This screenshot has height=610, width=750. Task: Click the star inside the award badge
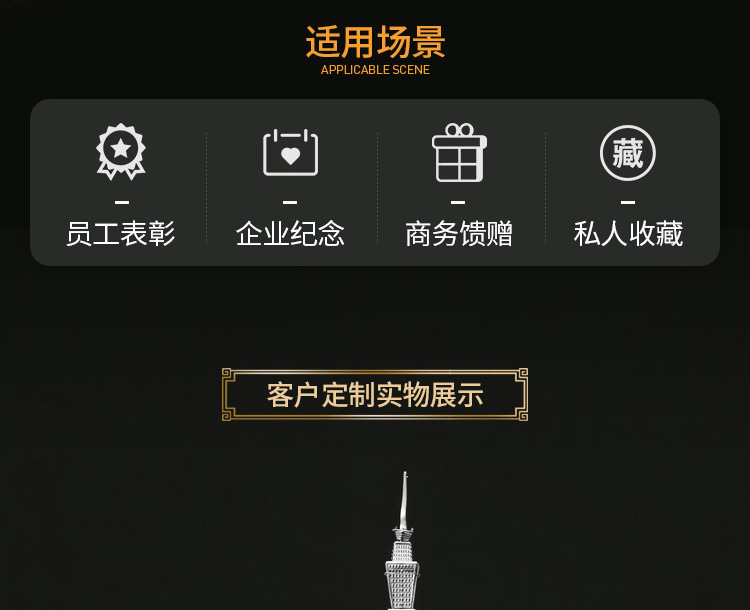(x=121, y=148)
